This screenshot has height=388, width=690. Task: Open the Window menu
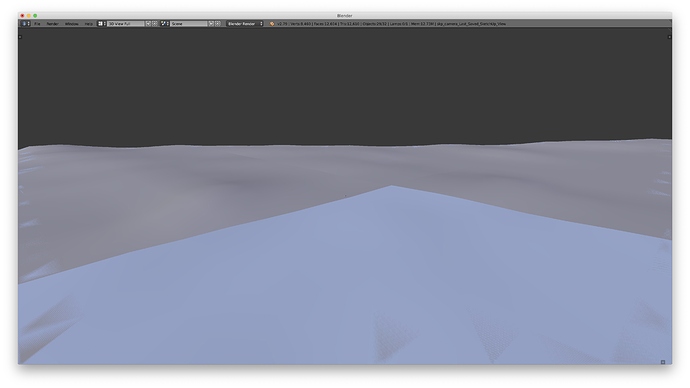[x=72, y=24]
